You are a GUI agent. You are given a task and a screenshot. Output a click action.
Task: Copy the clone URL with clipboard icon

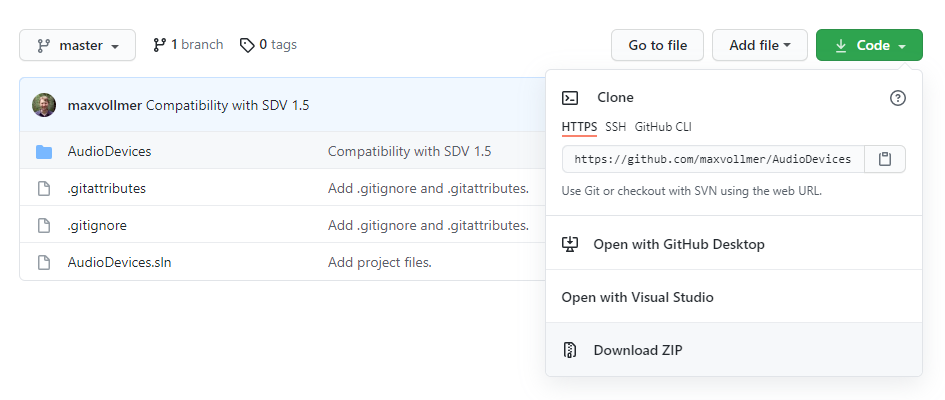tap(885, 159)
